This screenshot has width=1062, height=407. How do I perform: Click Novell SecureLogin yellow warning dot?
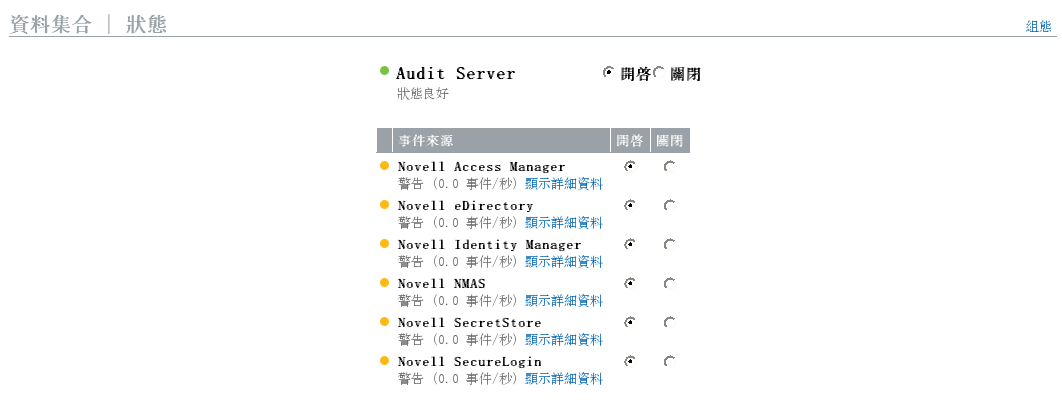click(385, 361)
